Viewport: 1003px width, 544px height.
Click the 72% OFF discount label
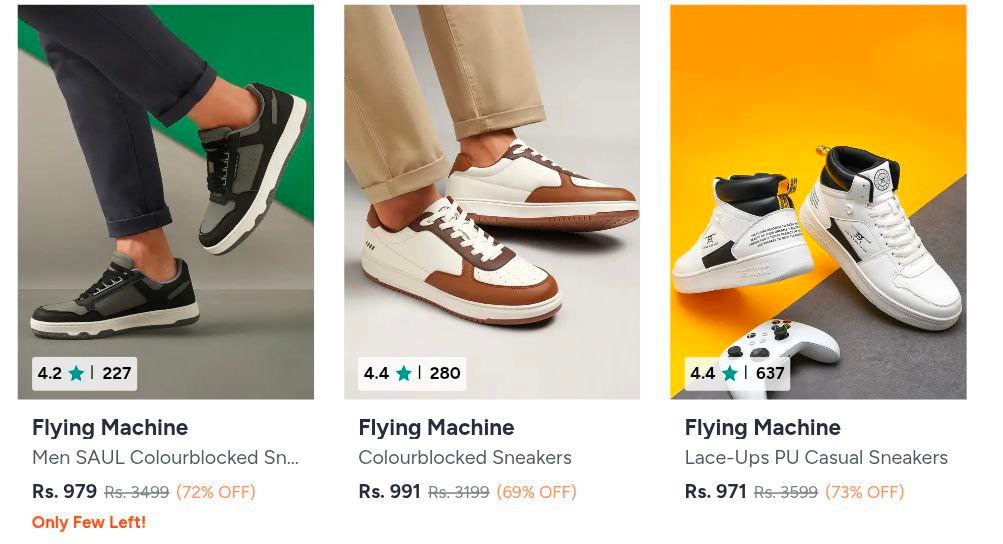(x=216, y=492)
